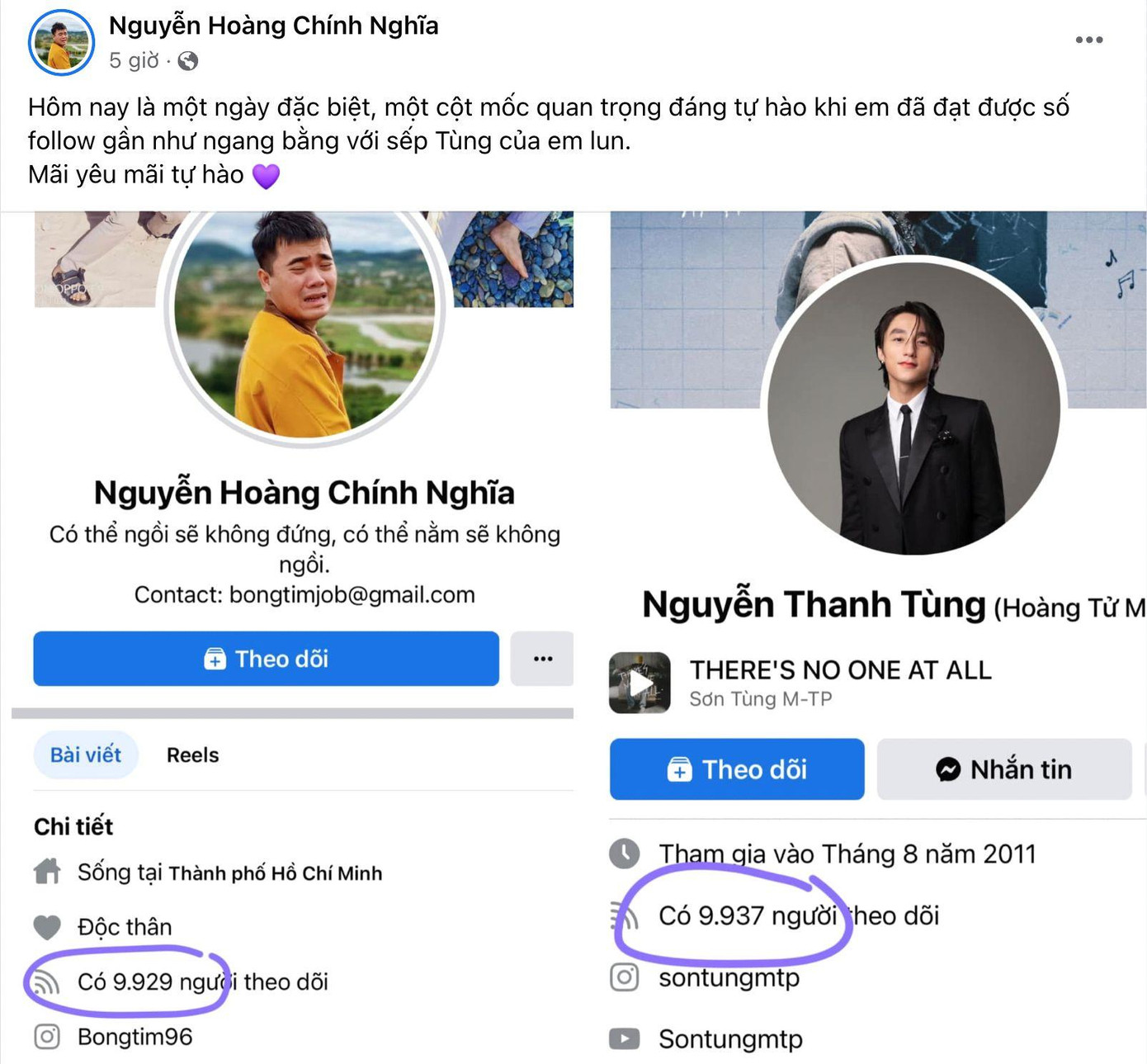Viewport: 1147px width, 1064px height.
Task: Click the Instagram icon next to Bongtim96
Action: tap(47, 1037)
